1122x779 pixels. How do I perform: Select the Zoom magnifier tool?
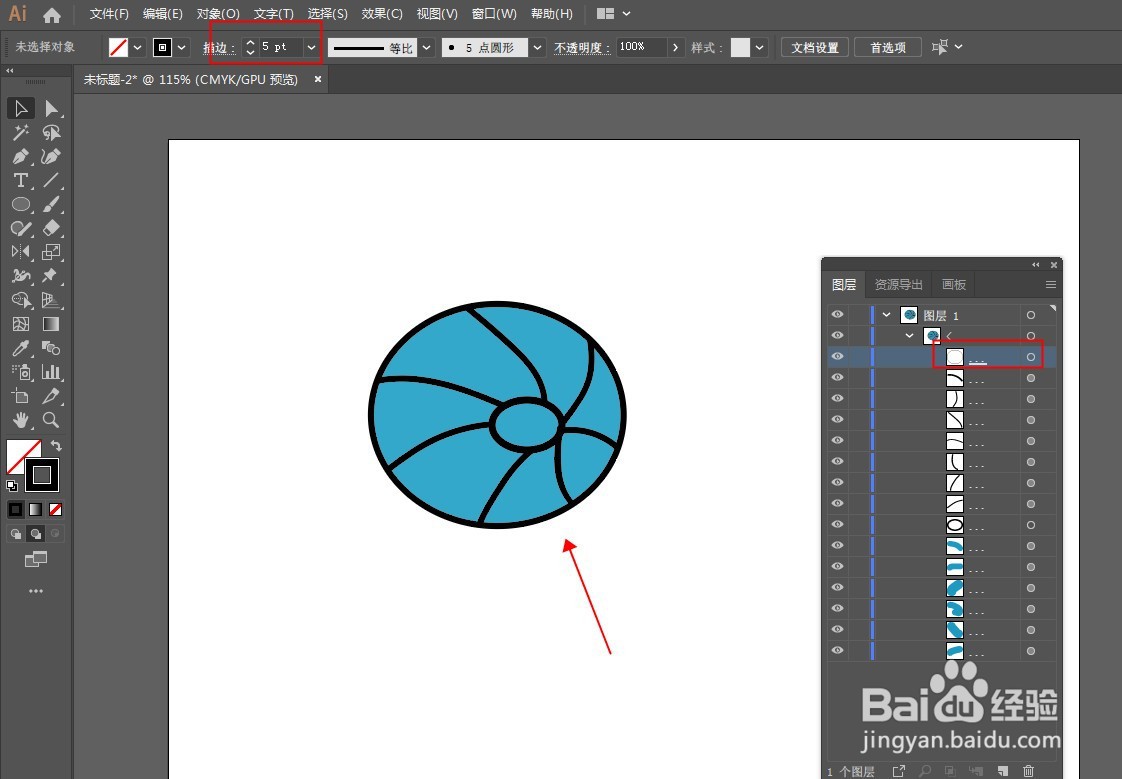pyautogui.click(x=51, y=420)
